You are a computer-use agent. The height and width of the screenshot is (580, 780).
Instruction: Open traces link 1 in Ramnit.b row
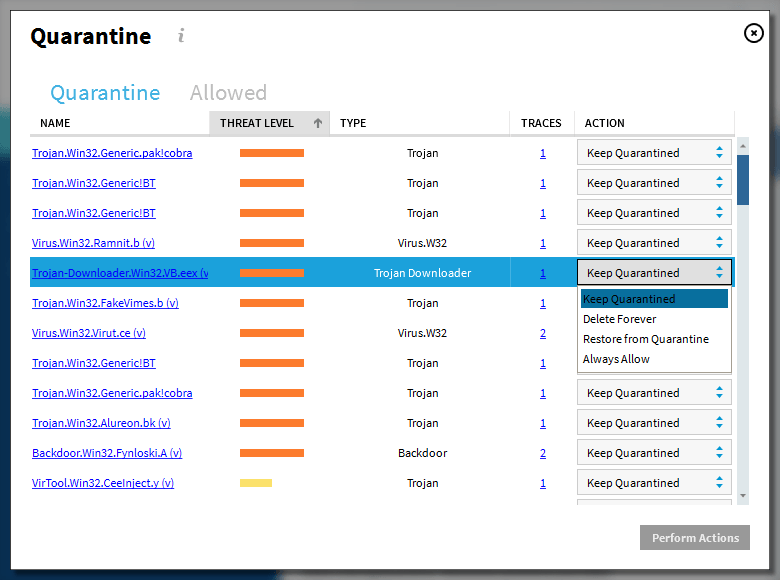click(543, 243)
